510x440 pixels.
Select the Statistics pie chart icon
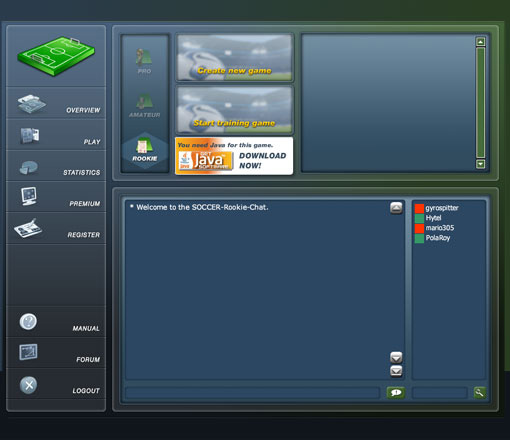pos(29,167)
